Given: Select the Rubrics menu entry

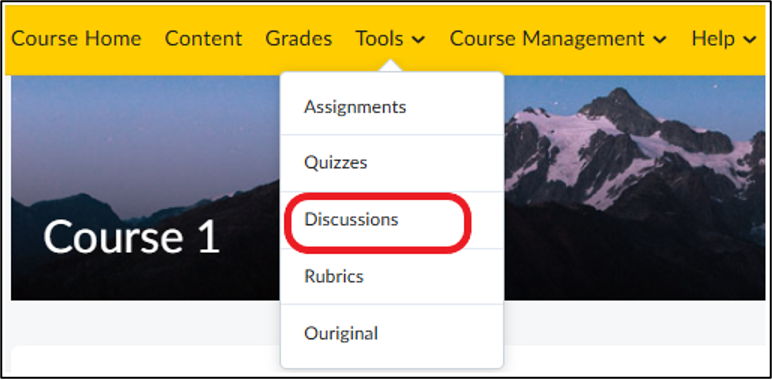Looking at the screenshot, I should pos(392,276).
